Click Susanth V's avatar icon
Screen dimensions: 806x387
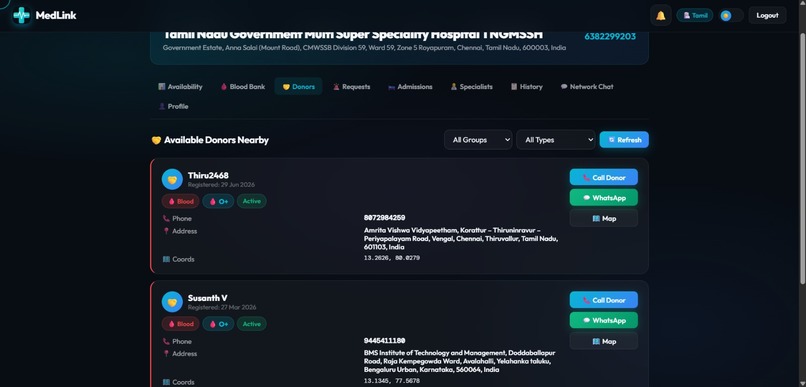pos(172,302)
